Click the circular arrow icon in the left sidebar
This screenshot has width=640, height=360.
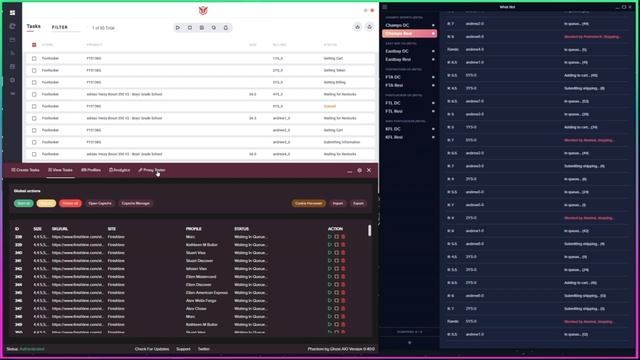[x=12, y=26]
